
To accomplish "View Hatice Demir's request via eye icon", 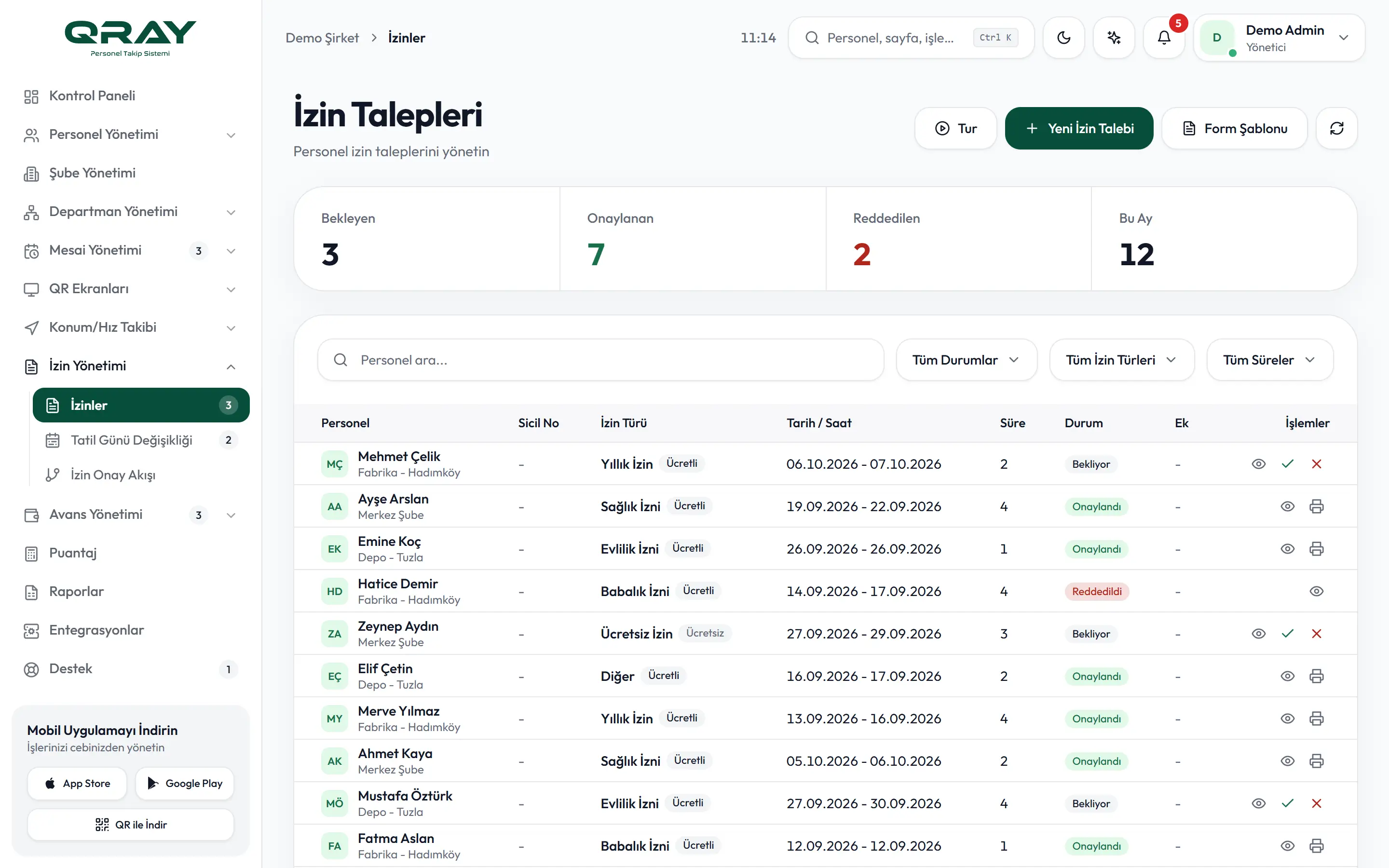I will pos(1317,591).
